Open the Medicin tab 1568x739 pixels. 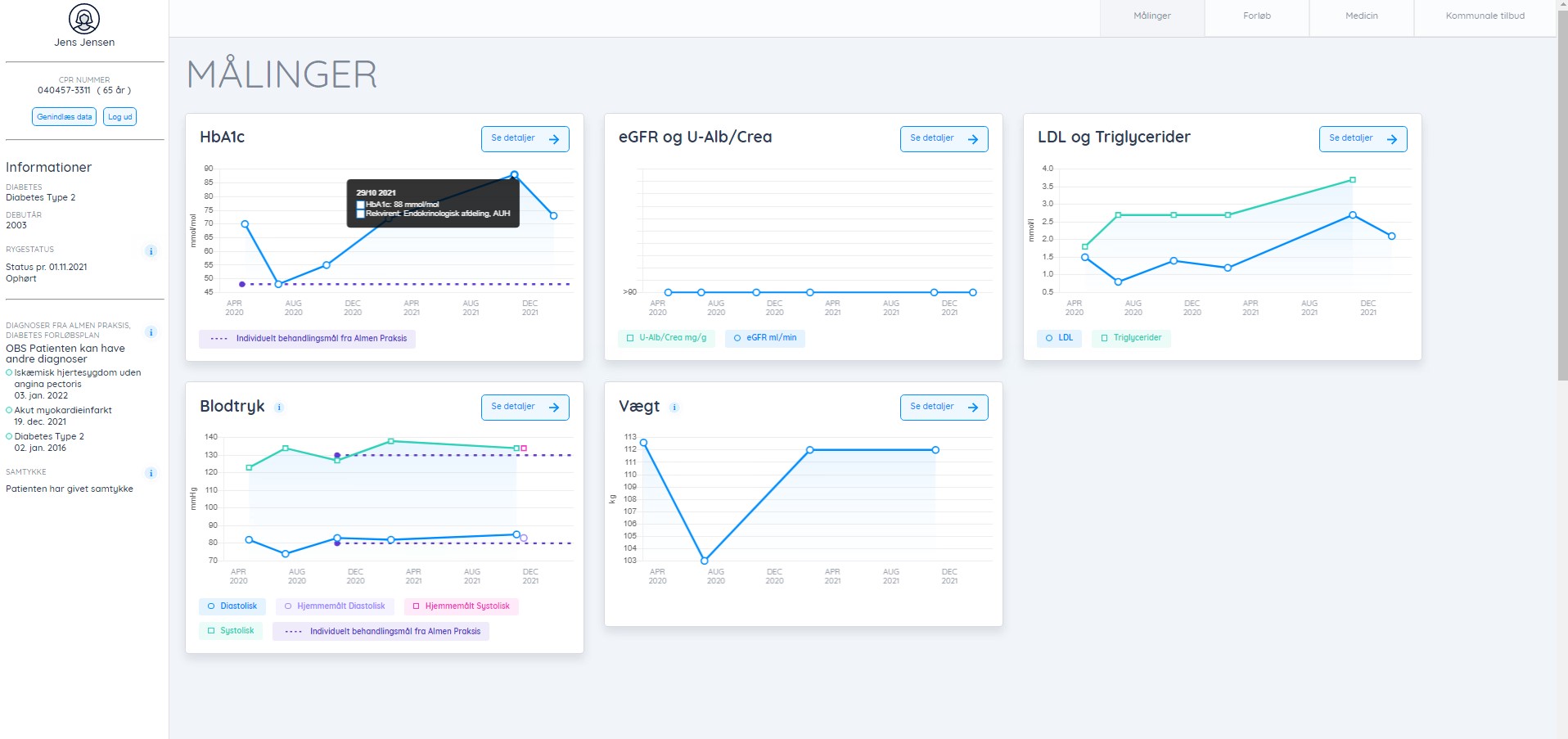pyautogui.click(x=1361, y=16)
